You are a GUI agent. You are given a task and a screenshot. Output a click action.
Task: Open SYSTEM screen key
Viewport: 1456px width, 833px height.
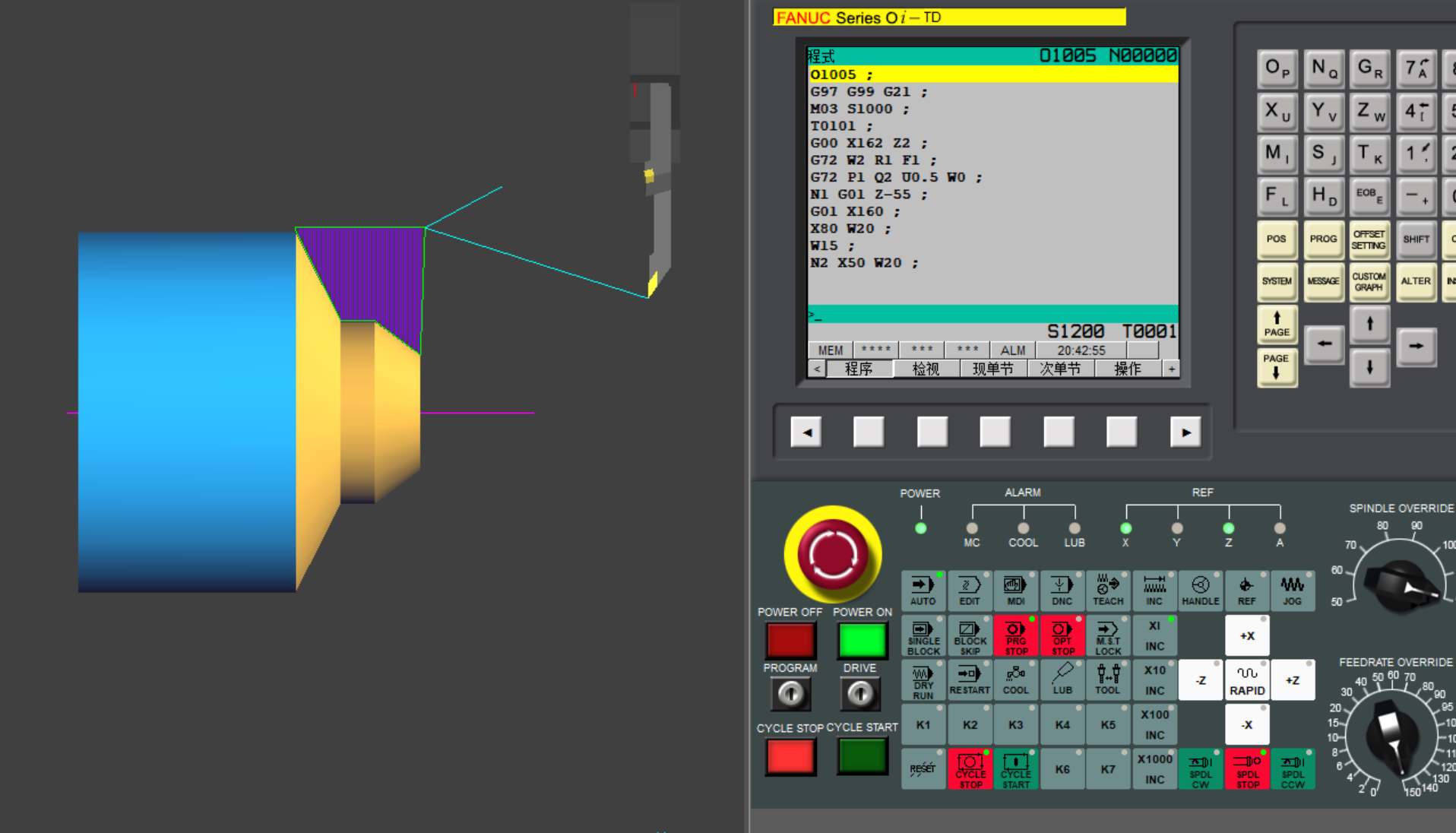1277,281
